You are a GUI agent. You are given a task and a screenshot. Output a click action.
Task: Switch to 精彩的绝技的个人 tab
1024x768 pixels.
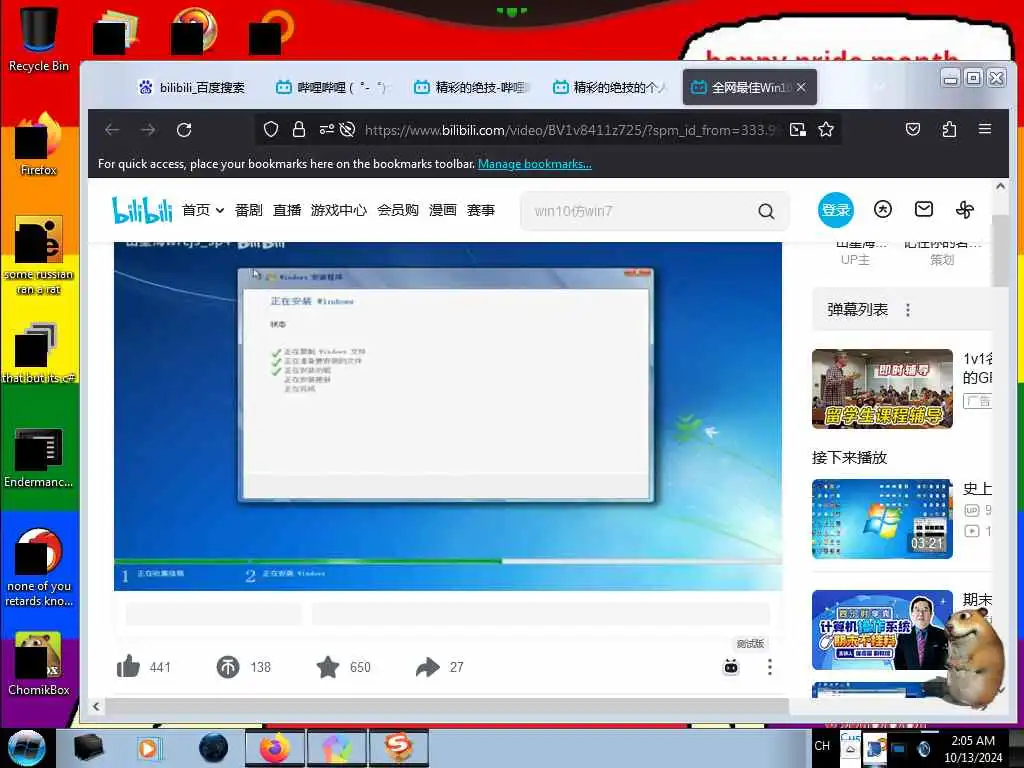pos(609,88)
